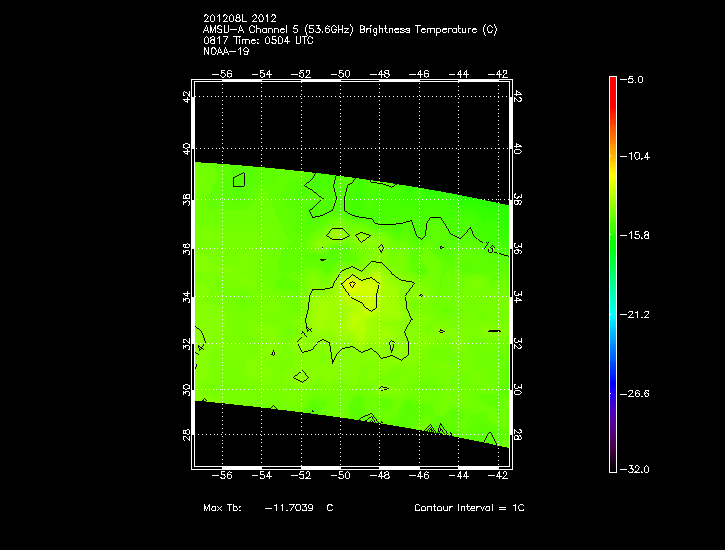The height and width of the screenshot is (550, 725).
Task: Click the -21.2 color bar tick label
Action: (639, 314)
